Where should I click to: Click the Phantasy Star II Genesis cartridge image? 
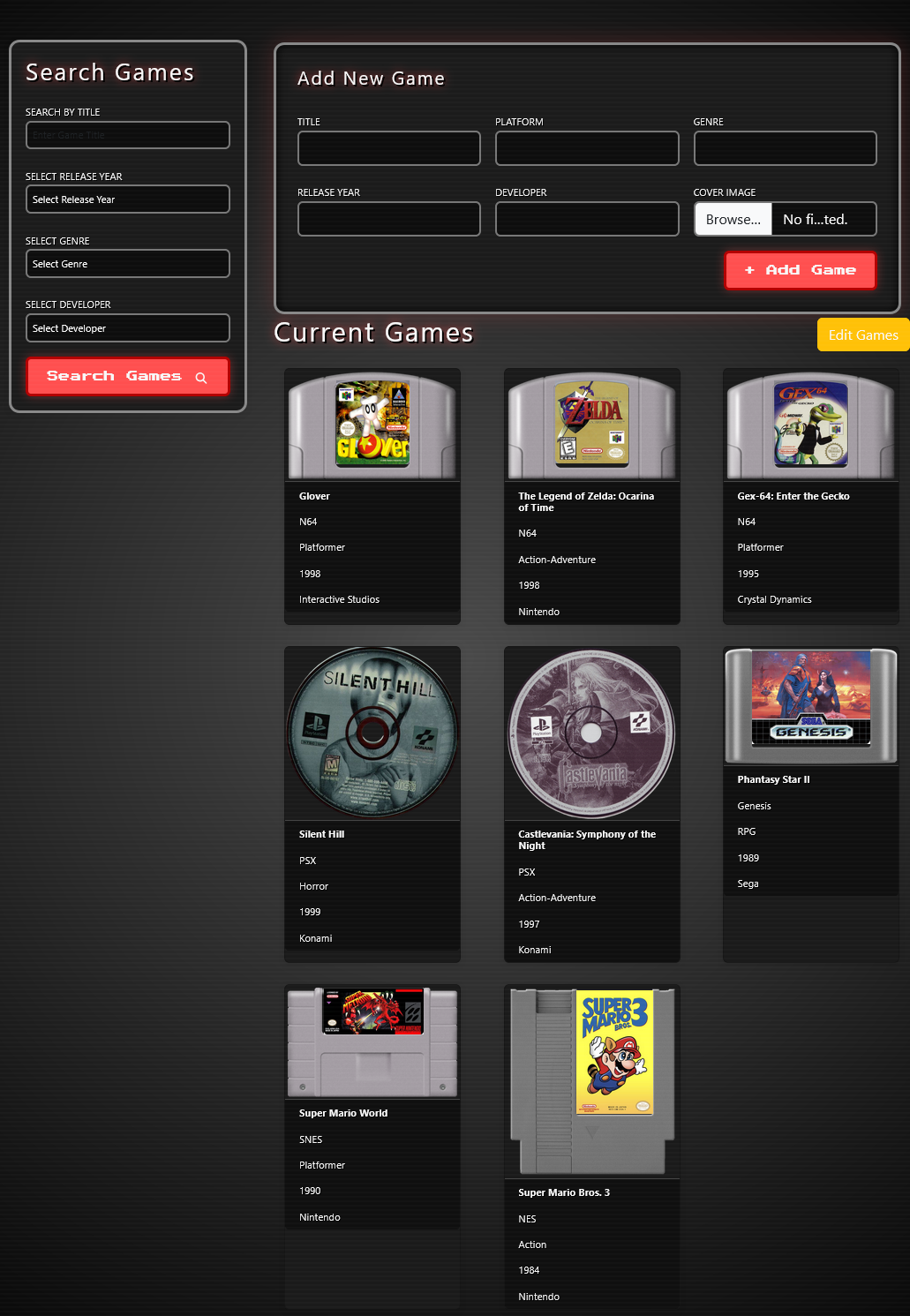tap(811, 705)
